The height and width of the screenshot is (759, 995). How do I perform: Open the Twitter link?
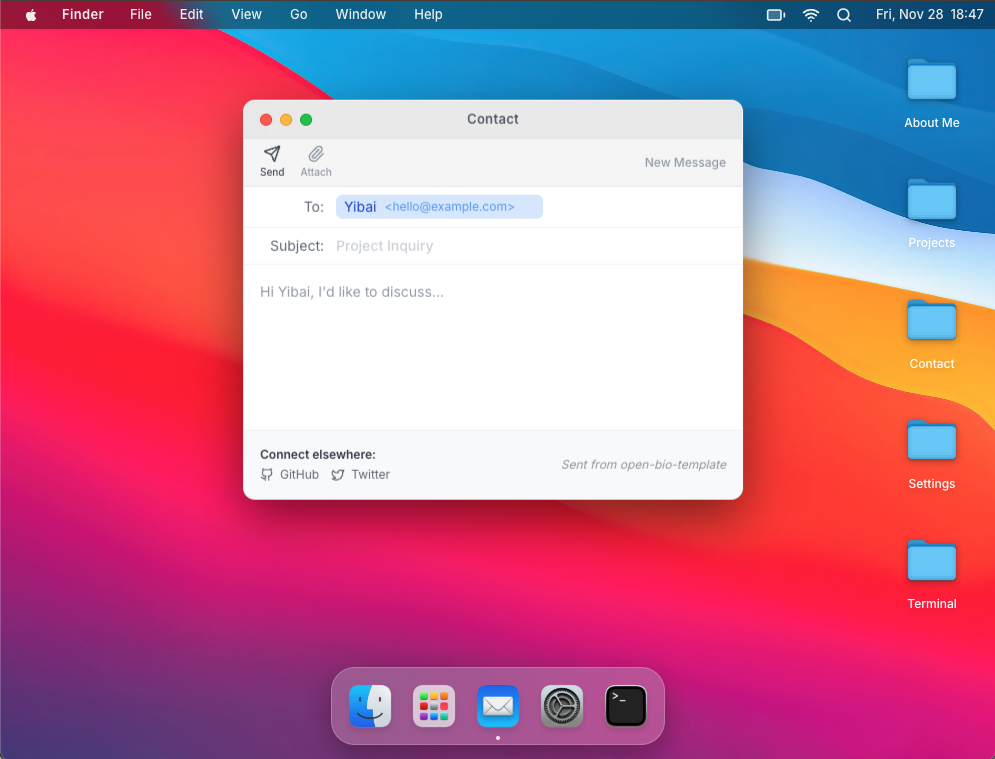(x=360, y=475)
